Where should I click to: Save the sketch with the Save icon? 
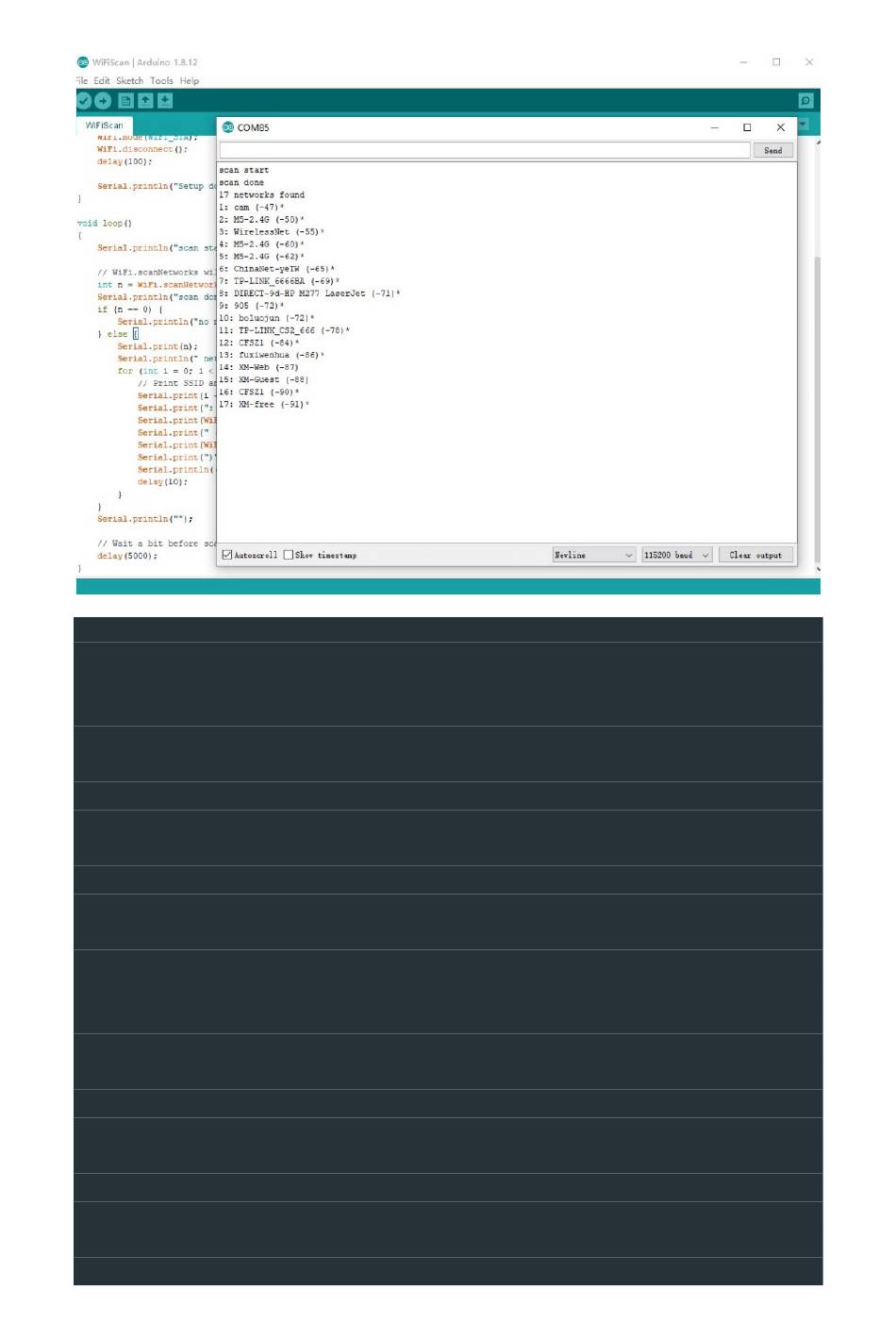165,101
